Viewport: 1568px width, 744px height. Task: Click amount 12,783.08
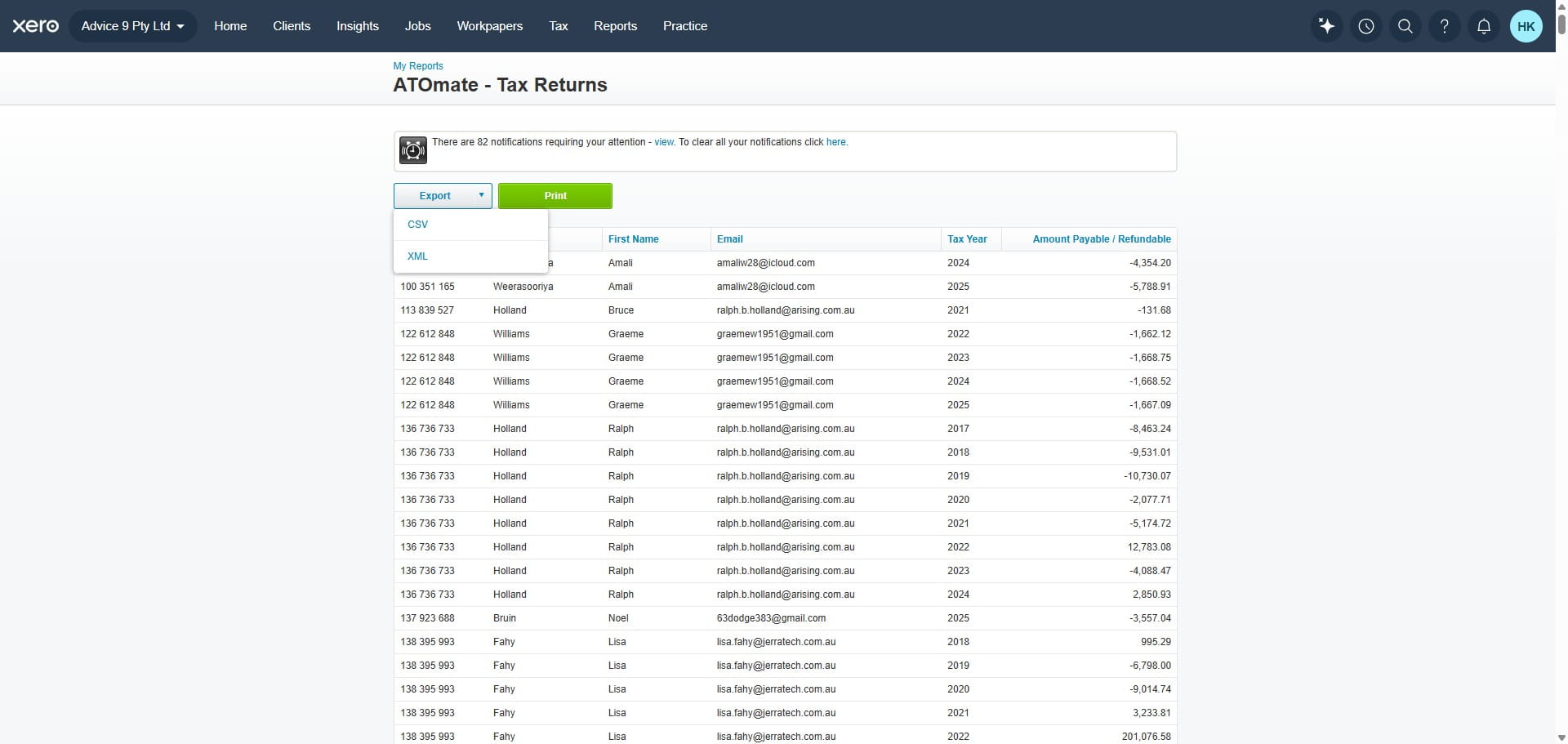pos(1149,547)
